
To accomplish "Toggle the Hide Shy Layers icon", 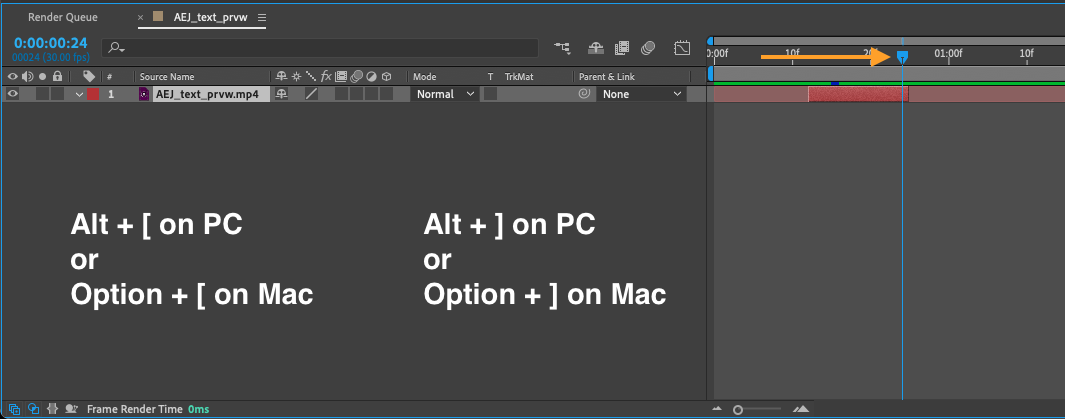I will [596, 48].
